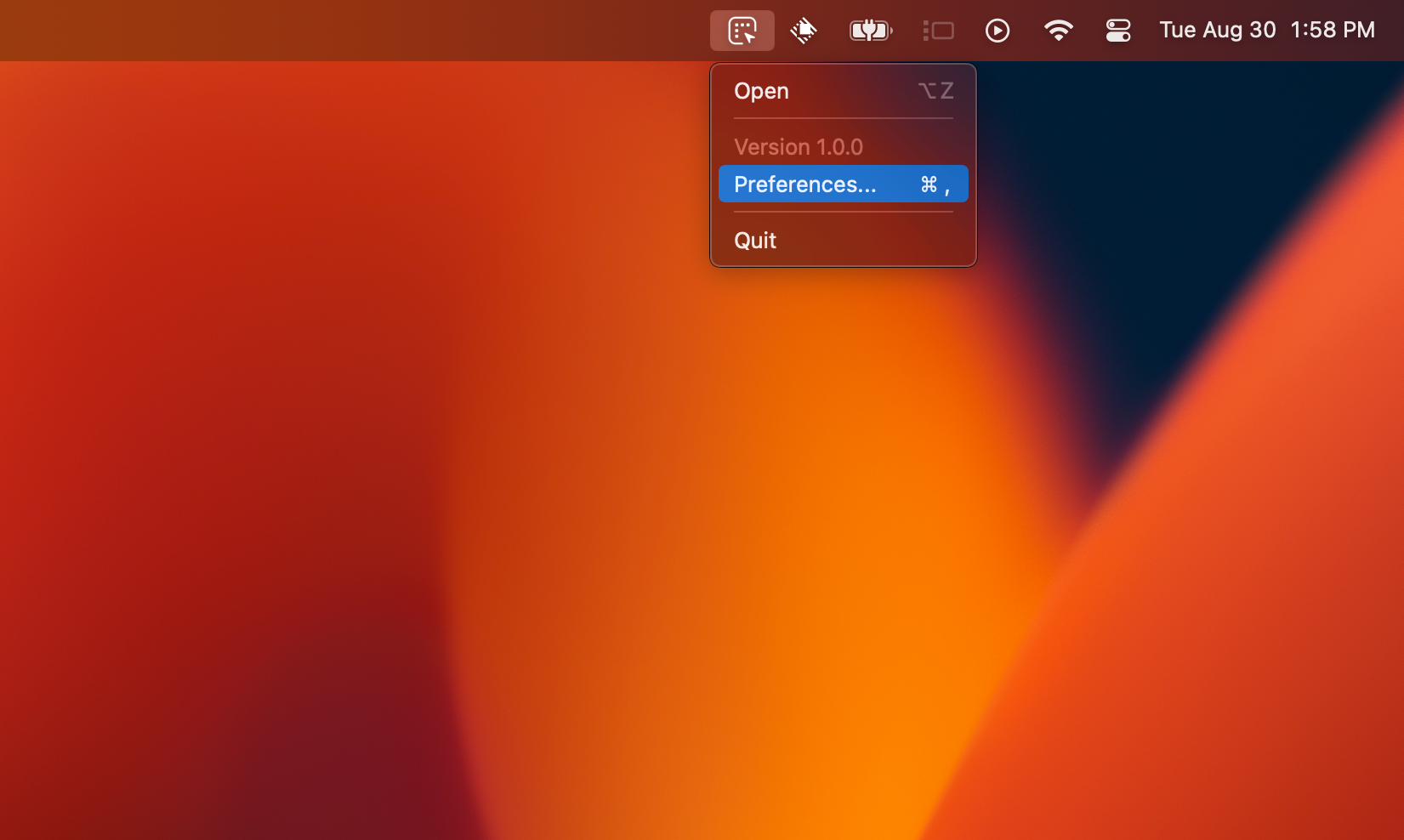Click the Version 1.0.0 label
1404x840 pixels.
tap(799, 147)
